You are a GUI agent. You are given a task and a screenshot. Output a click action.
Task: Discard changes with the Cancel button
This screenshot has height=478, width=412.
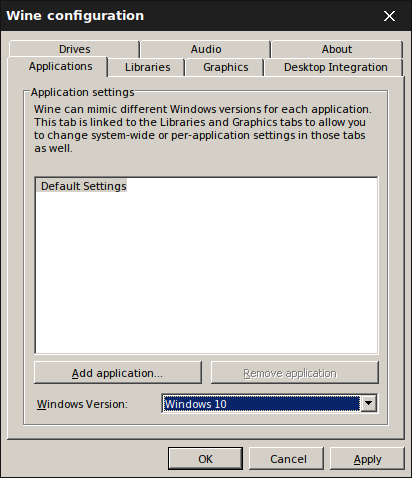coord(287,459)
